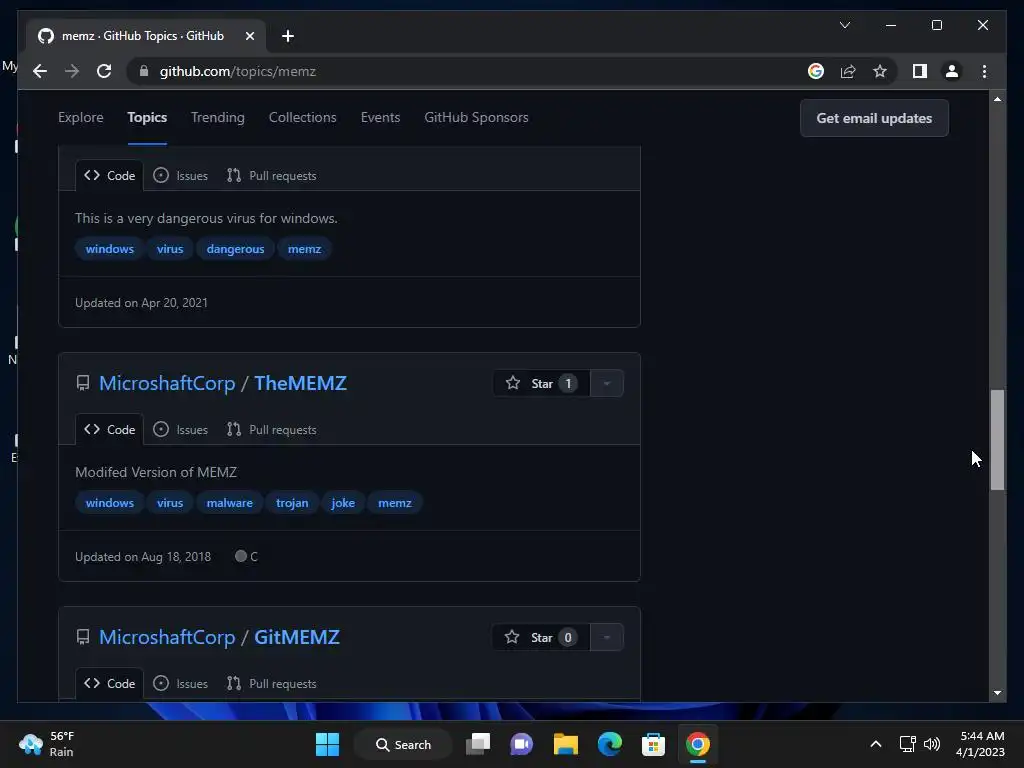Select the Topics navigation tab
The image size is (1024, 768).
click(x=147, y=118)
